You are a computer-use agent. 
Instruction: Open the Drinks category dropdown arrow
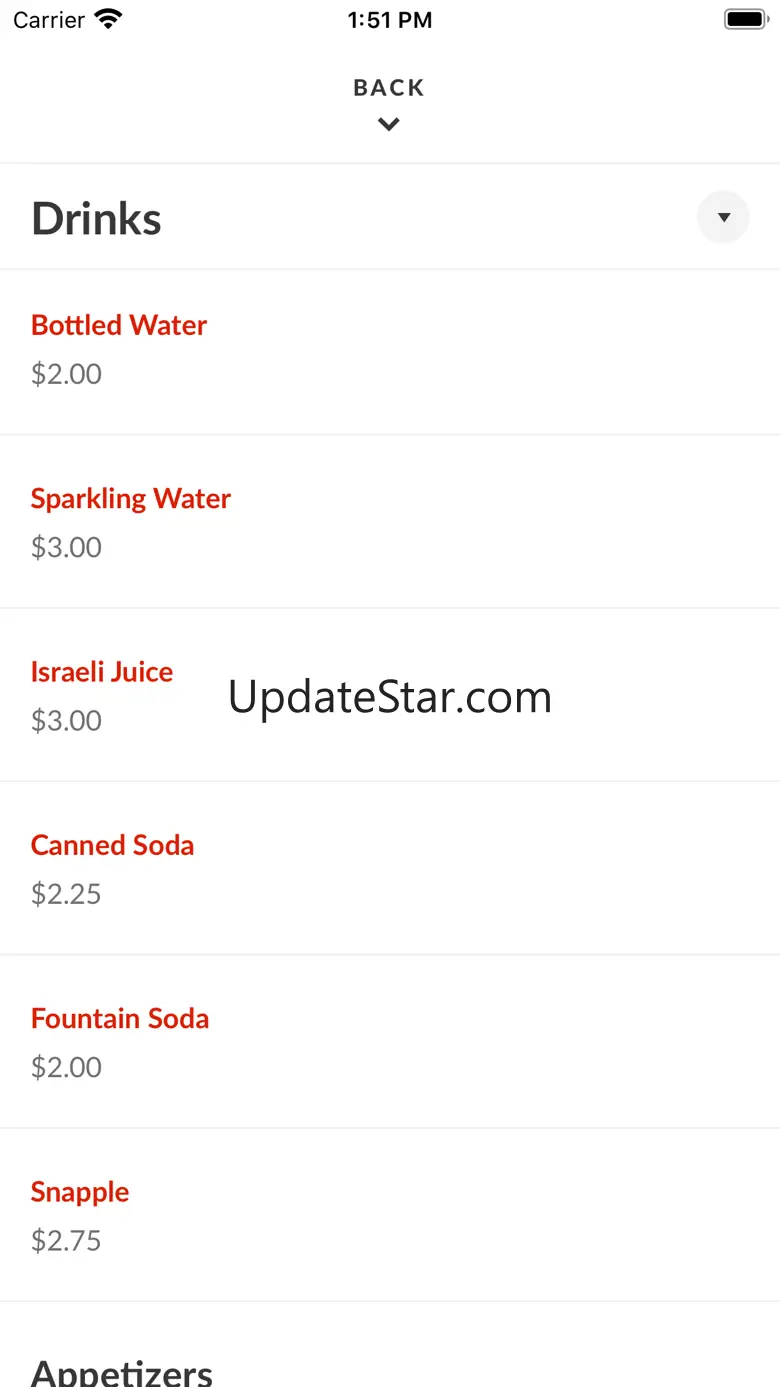coord(723,217)
